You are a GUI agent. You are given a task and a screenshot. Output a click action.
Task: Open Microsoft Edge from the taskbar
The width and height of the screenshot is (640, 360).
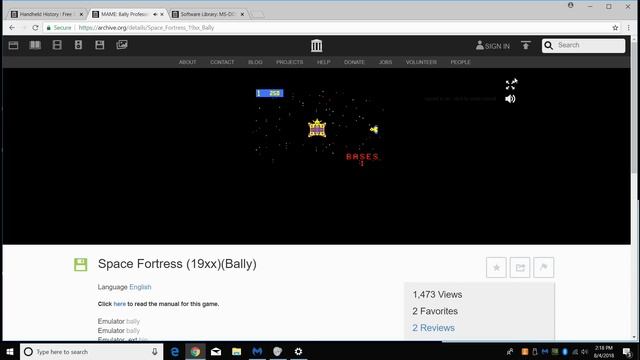tap(175, 351)
